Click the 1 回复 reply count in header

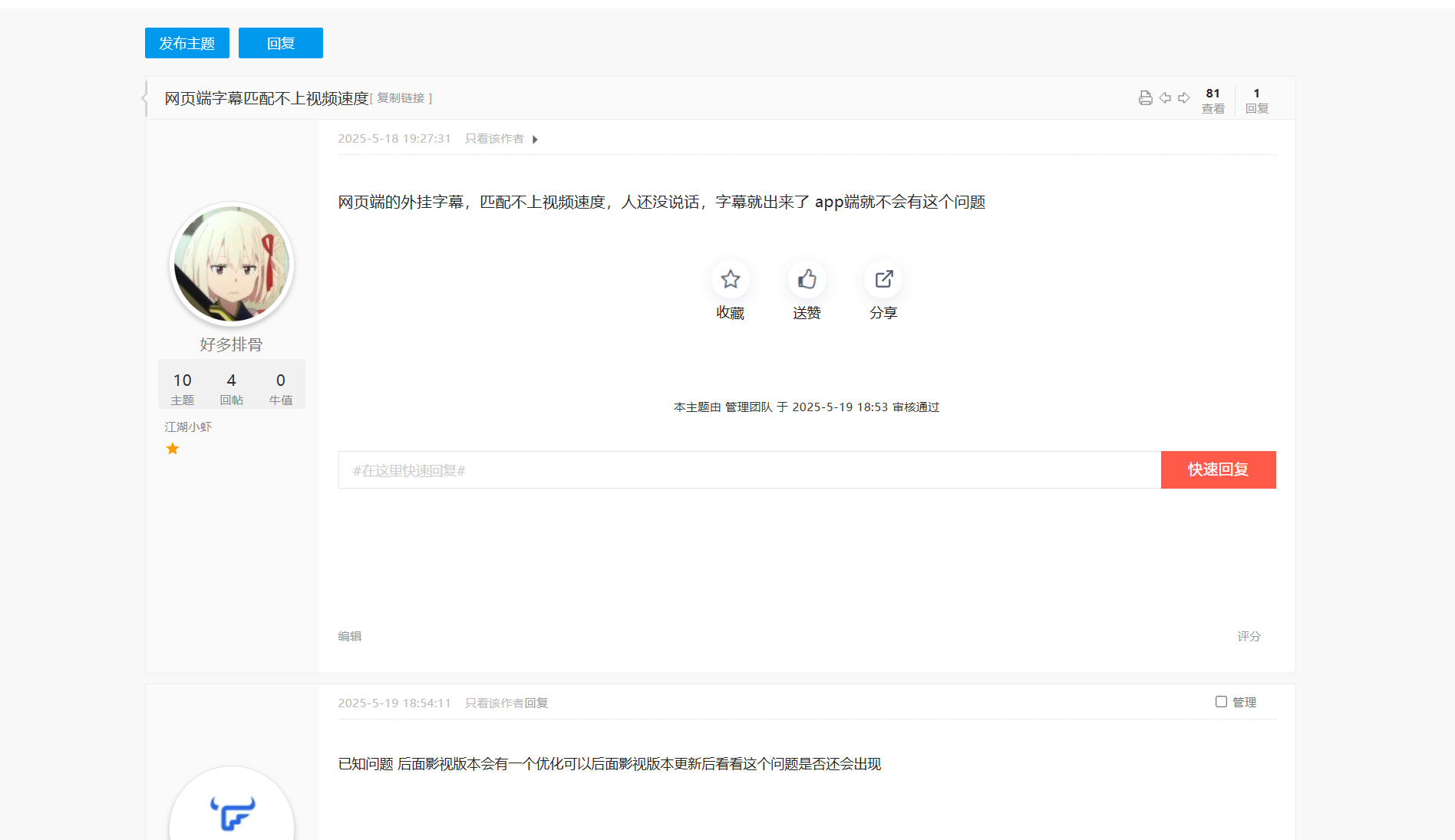tap(1257, 100)
